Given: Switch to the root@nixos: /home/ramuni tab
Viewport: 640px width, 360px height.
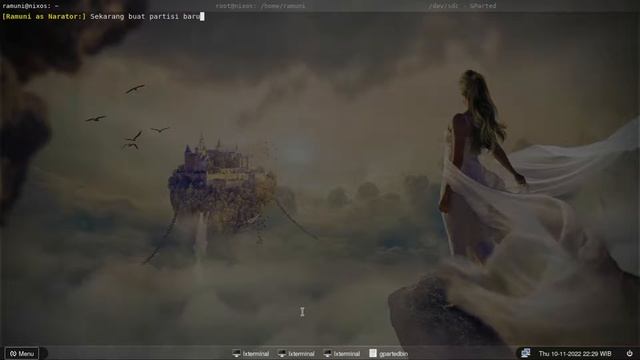Looking at the screenshot, I should coord(260,6).
